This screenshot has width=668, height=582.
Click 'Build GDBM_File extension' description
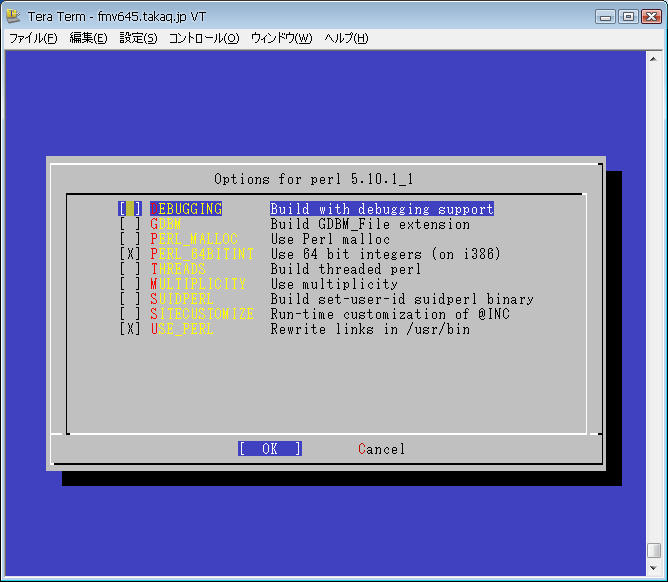click(370, 224)
